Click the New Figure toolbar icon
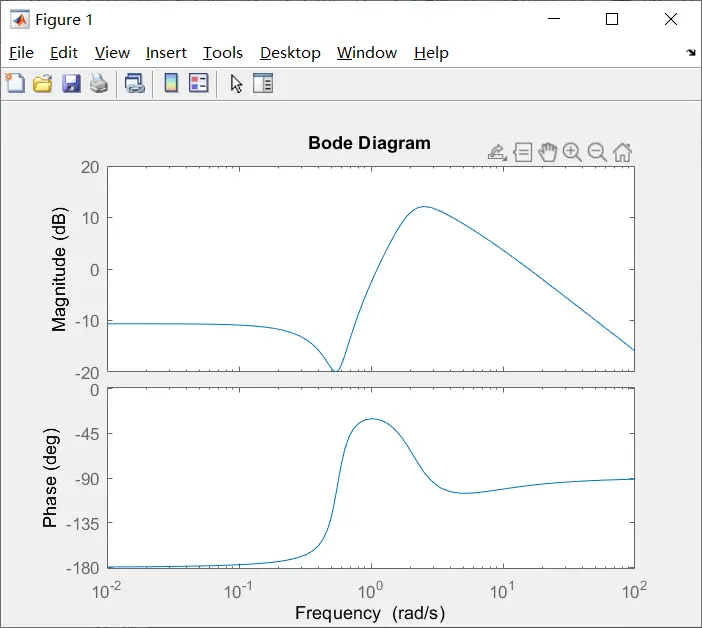The image size is (702, 628). coord(16,83)
